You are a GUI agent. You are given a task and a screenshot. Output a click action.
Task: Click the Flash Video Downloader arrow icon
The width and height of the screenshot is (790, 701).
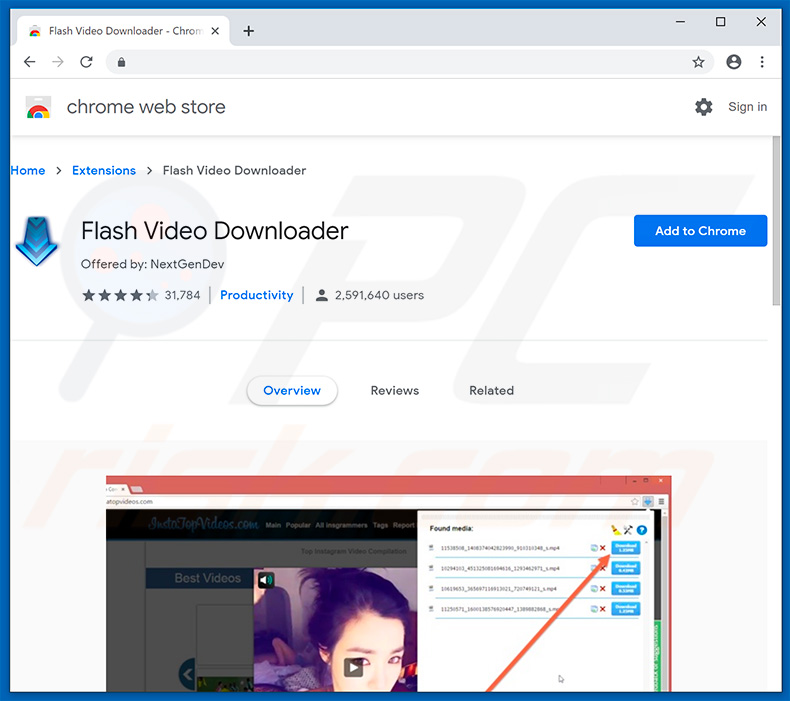click(x=36, y=241)
